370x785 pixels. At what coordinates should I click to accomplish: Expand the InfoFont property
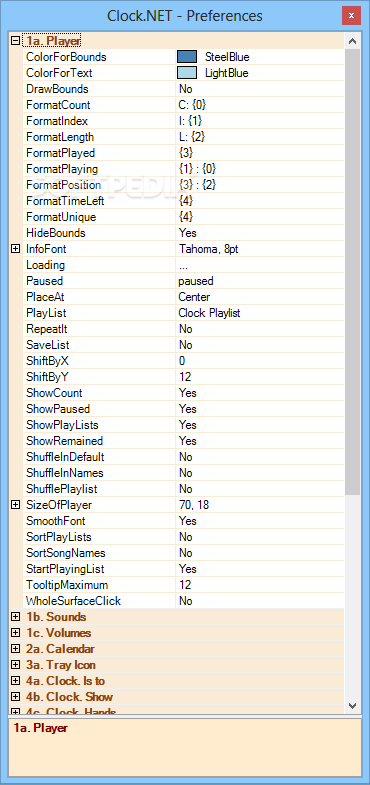(16, 249)
